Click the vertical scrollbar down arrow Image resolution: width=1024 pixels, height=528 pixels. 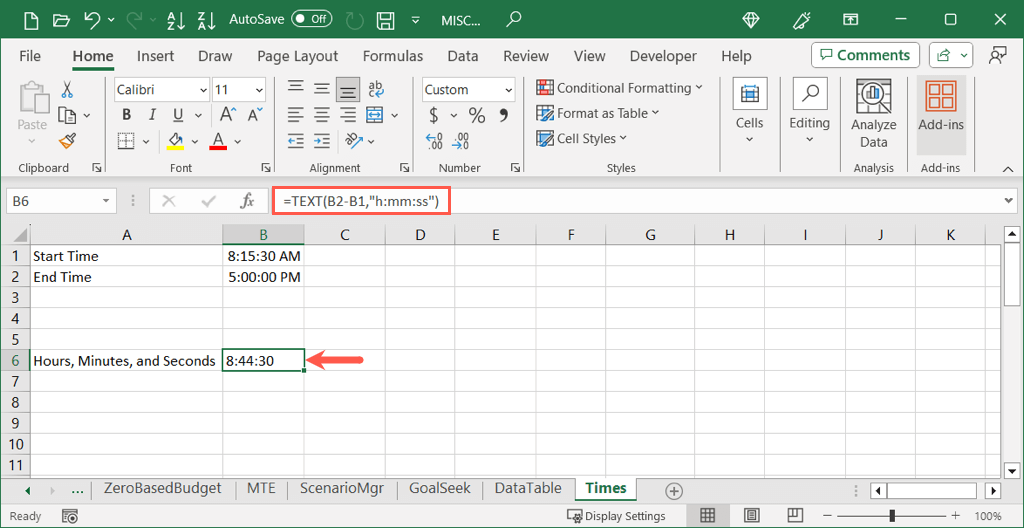pyautogui.click(x=1011, y=470)
